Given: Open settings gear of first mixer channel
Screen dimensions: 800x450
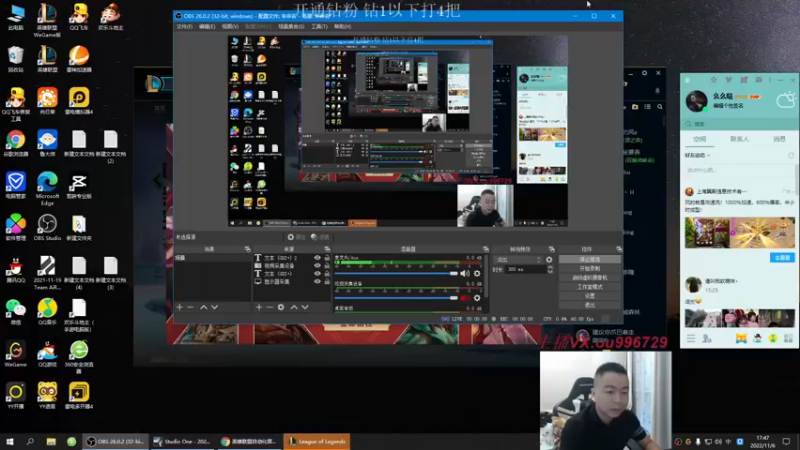Looking at the screenshot, I should [477, 273].
